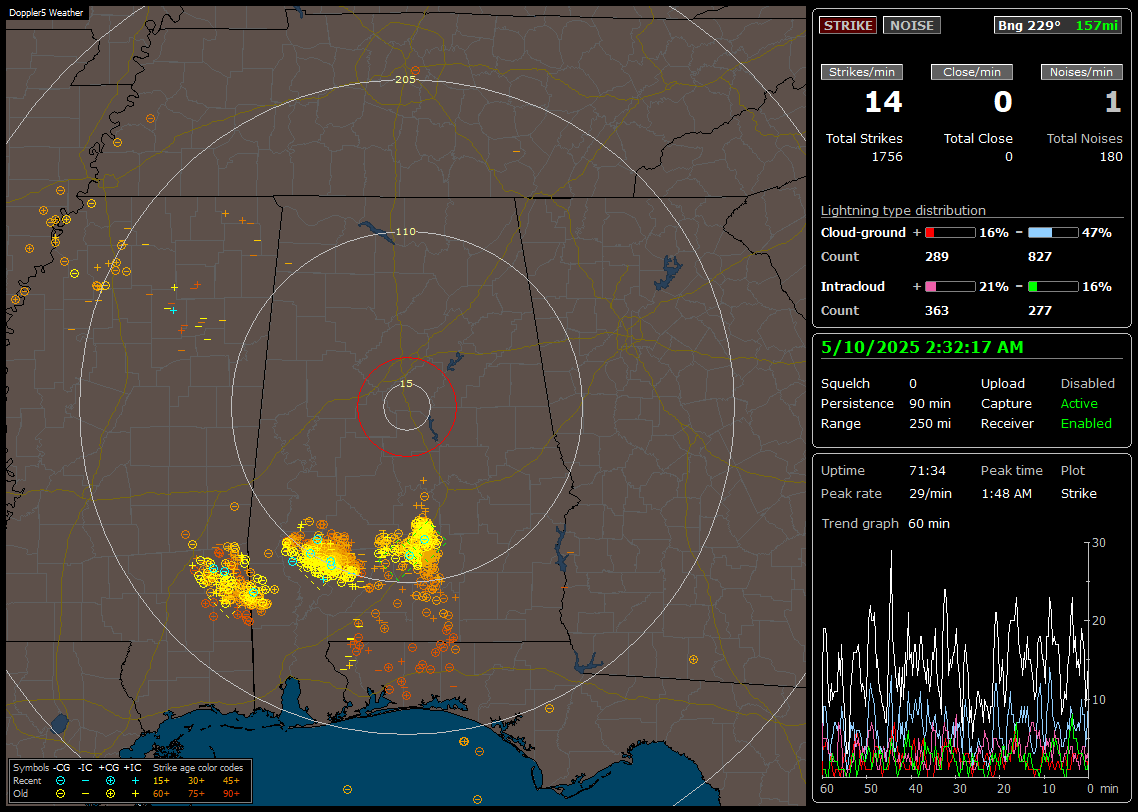
Task: Click the intracloud count 277
Action: click(x=1039, y=311)
